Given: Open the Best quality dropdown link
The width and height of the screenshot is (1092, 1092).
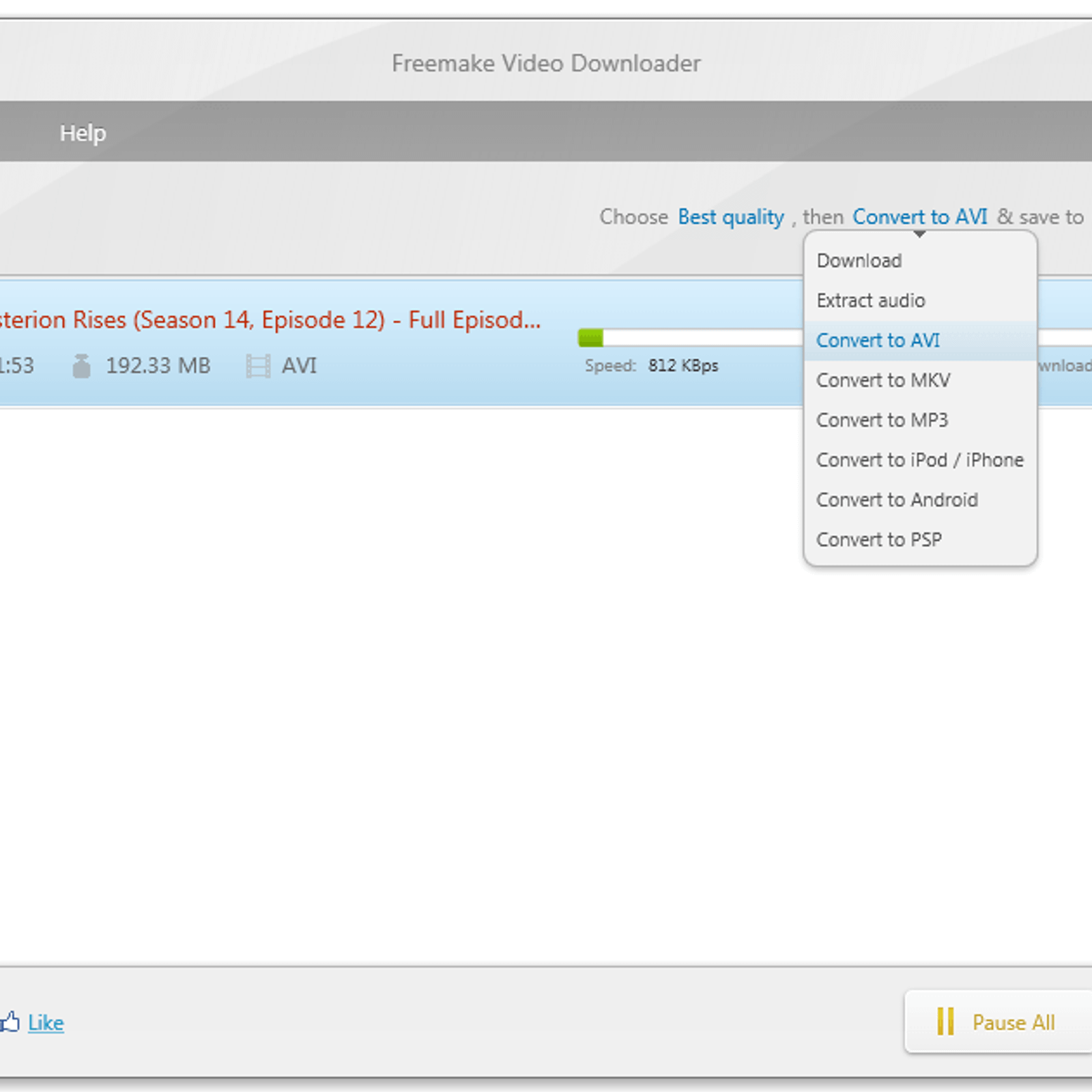Looking at the screenshot, I should pyautogui.click(x=730, y=217).
